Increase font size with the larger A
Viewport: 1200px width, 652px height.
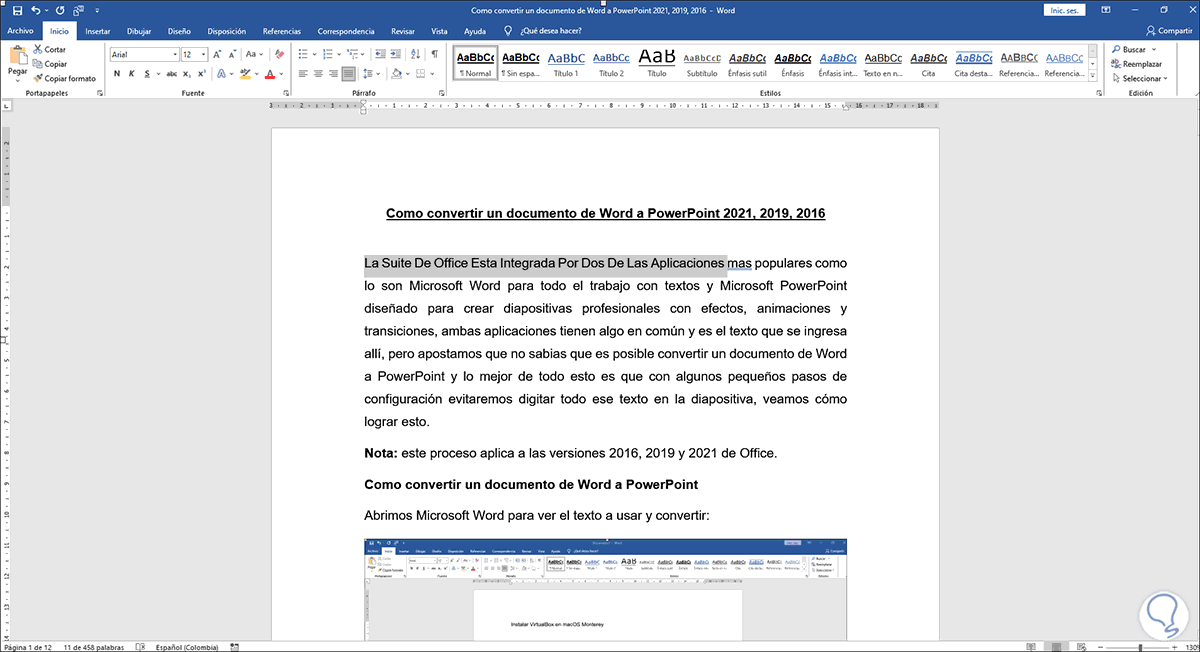point(219,54)
